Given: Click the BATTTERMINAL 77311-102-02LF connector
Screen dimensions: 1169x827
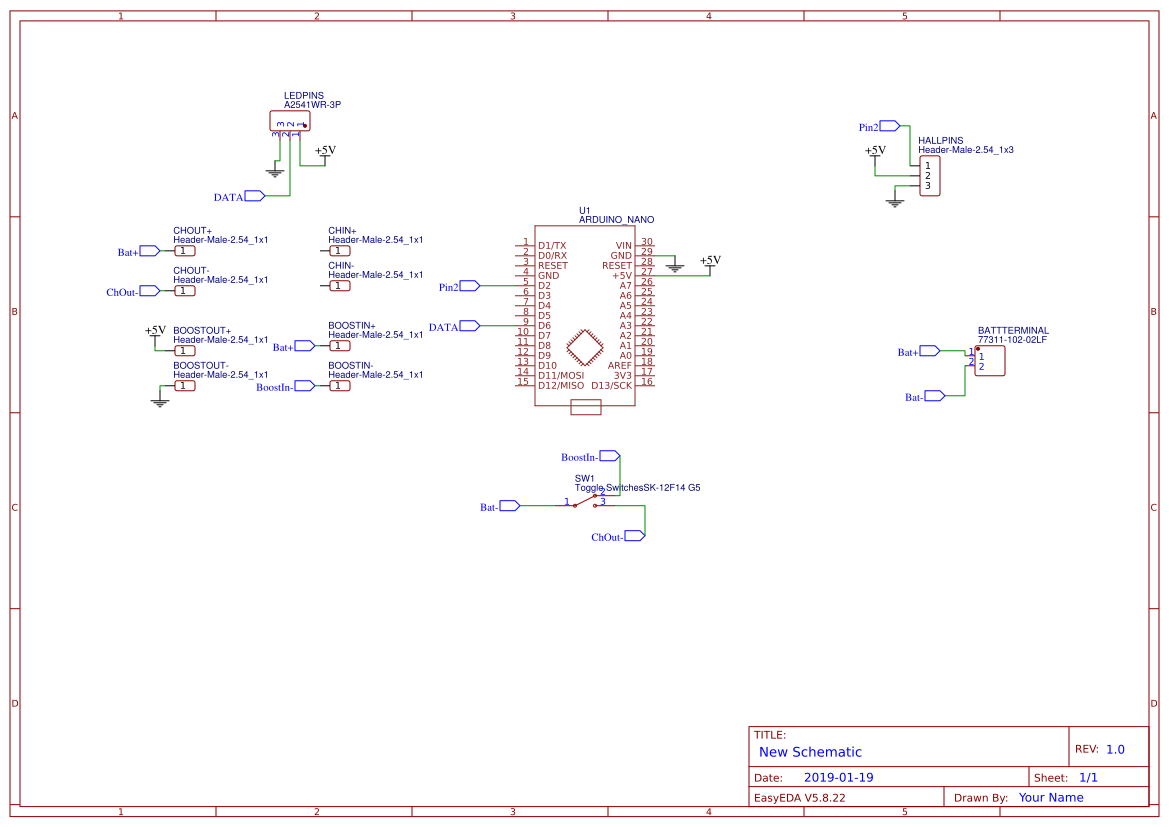Looking at the screenshot, I should pos(990,360).
